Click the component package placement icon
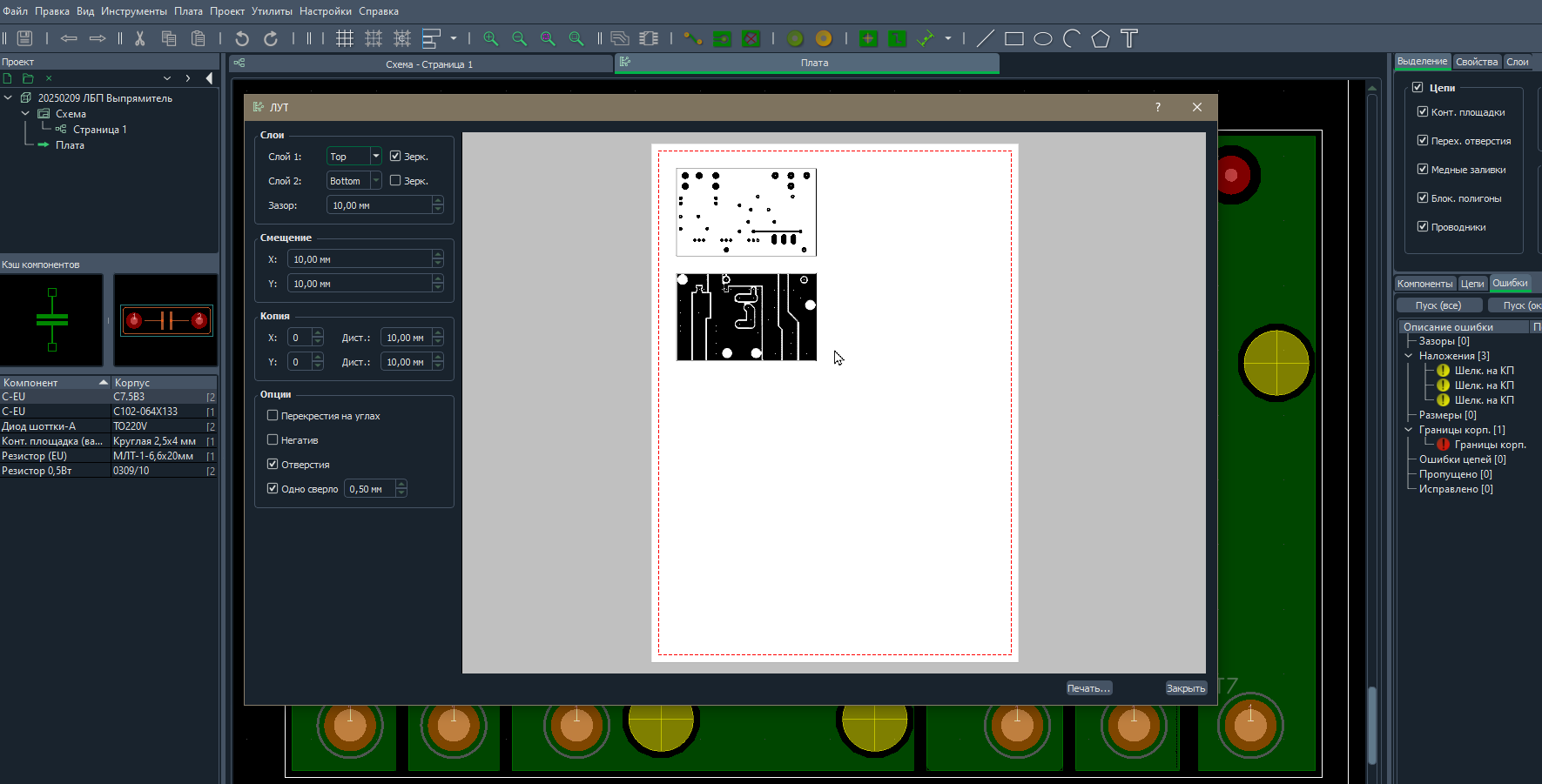 pyautogui.click(x=649, y=38)
